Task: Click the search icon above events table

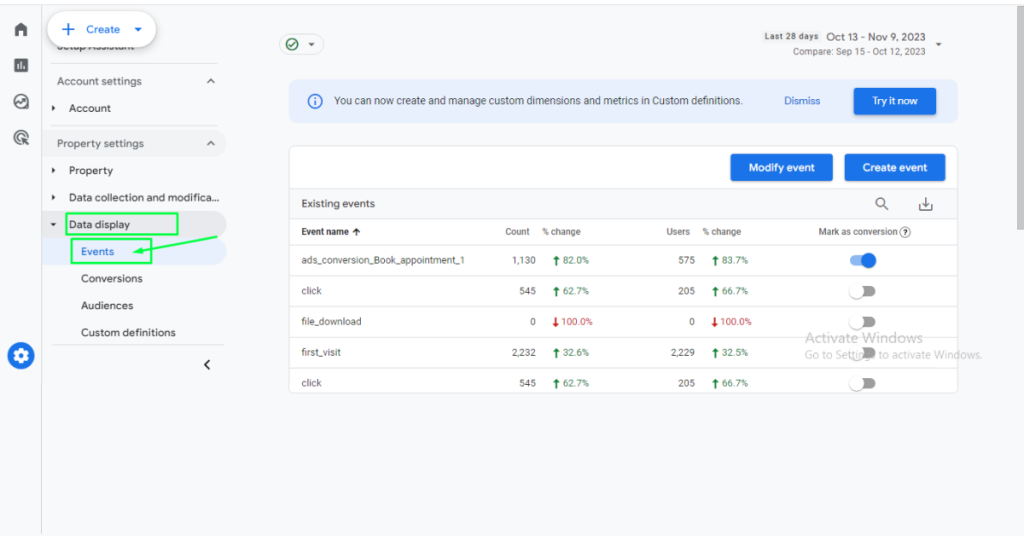Action: click(881, 204)
